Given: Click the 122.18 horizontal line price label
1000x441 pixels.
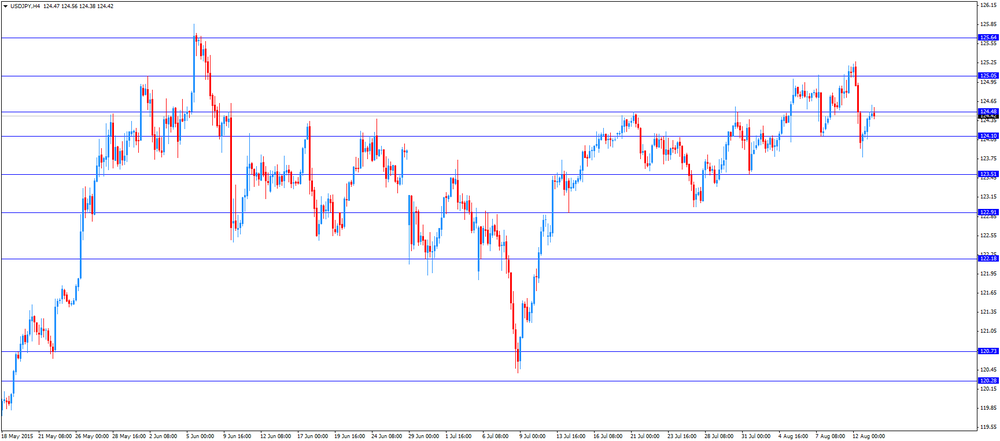Looking at the screenshot, I should click(x=988, y=258).
